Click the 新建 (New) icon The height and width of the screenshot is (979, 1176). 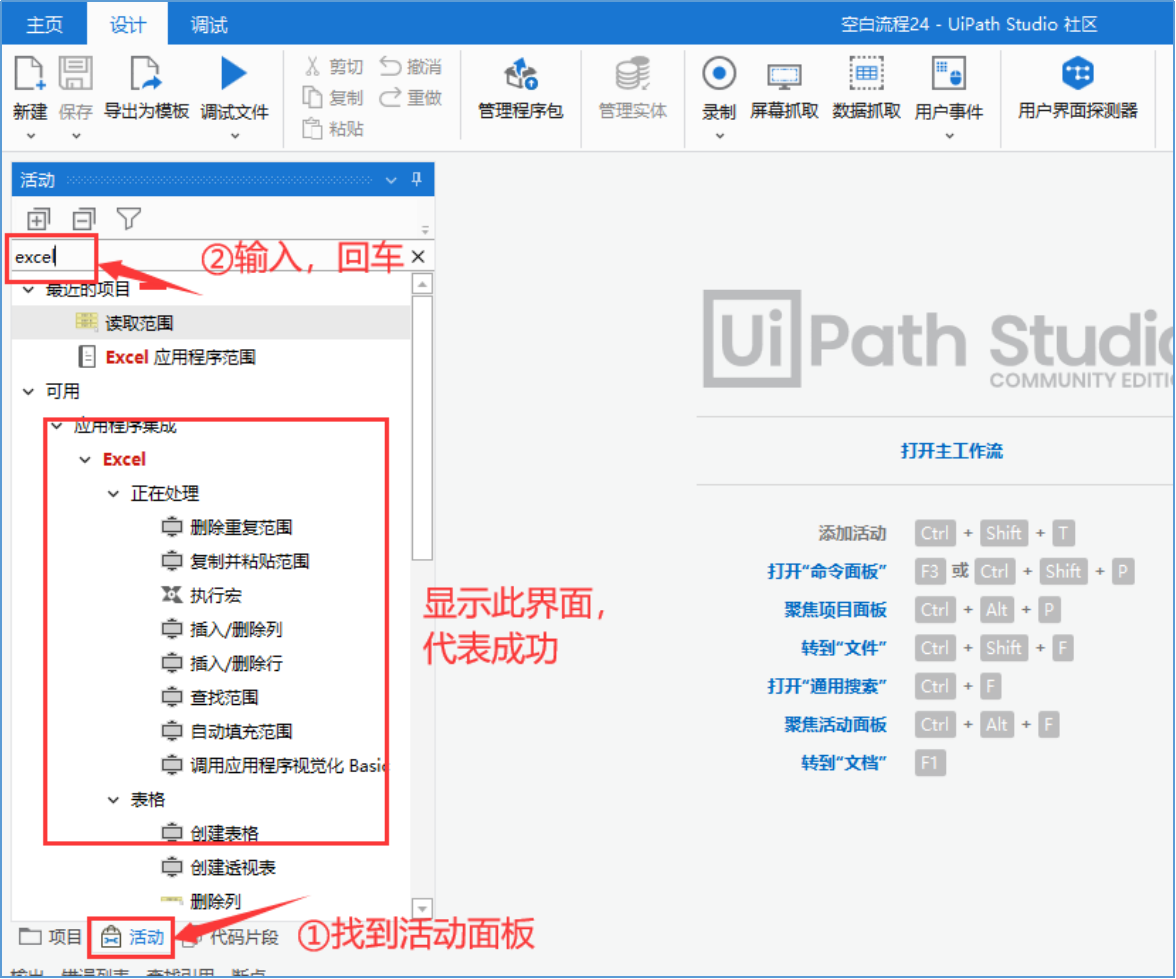coord(29,74)
